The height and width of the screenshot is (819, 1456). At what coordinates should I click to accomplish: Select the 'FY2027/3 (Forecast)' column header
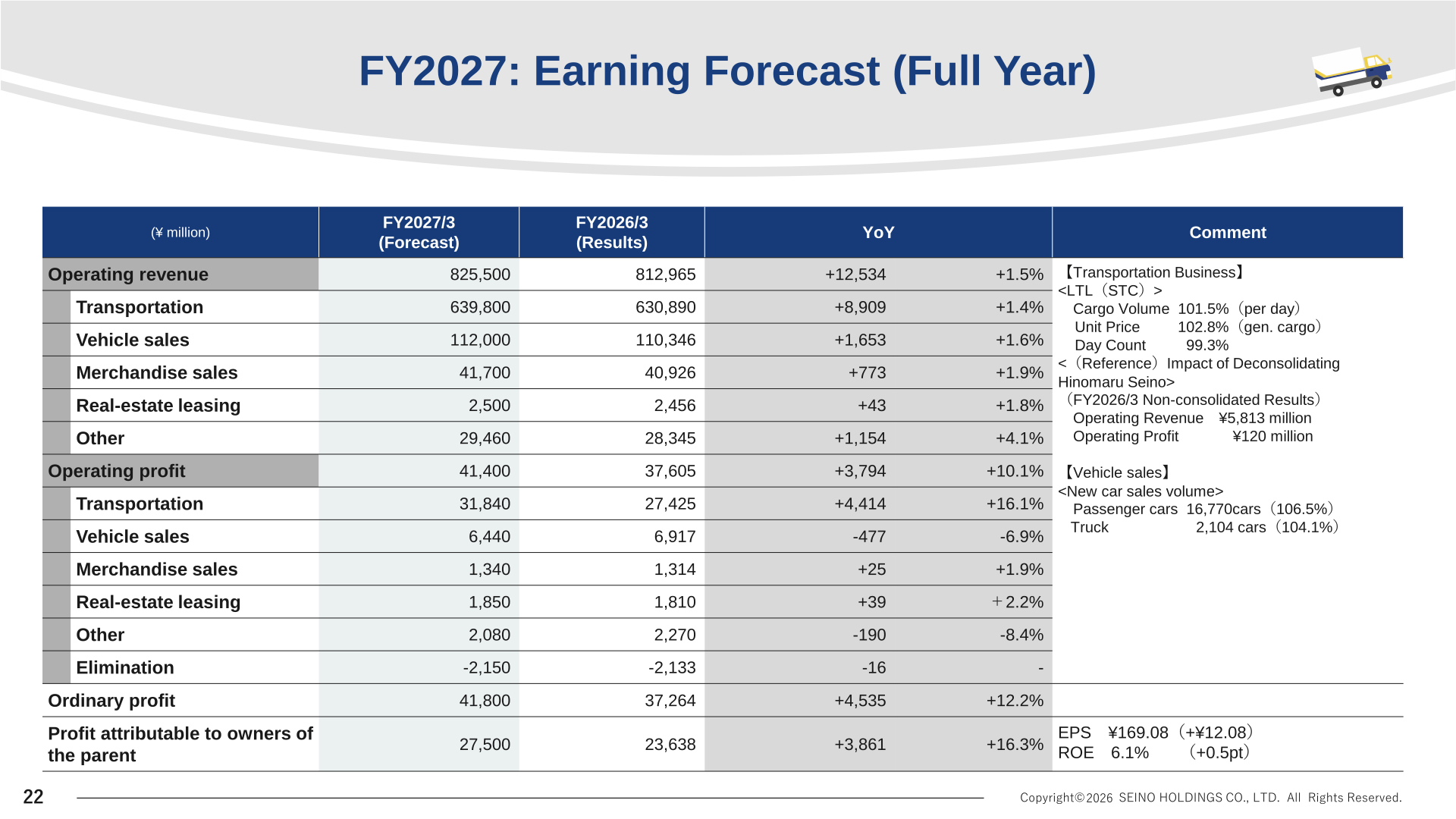(x=419, y=232)
